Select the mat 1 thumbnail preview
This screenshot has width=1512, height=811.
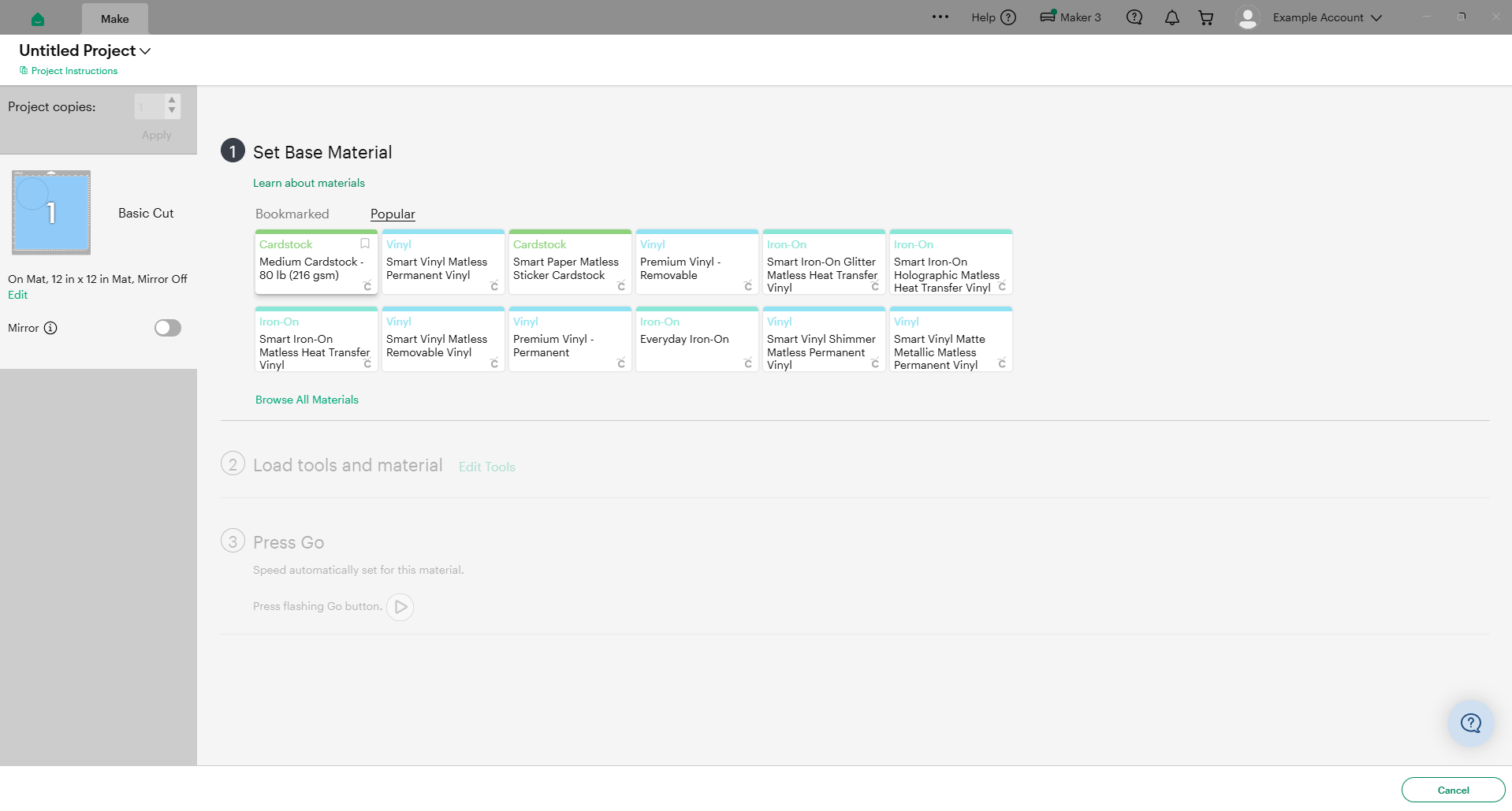51,212
